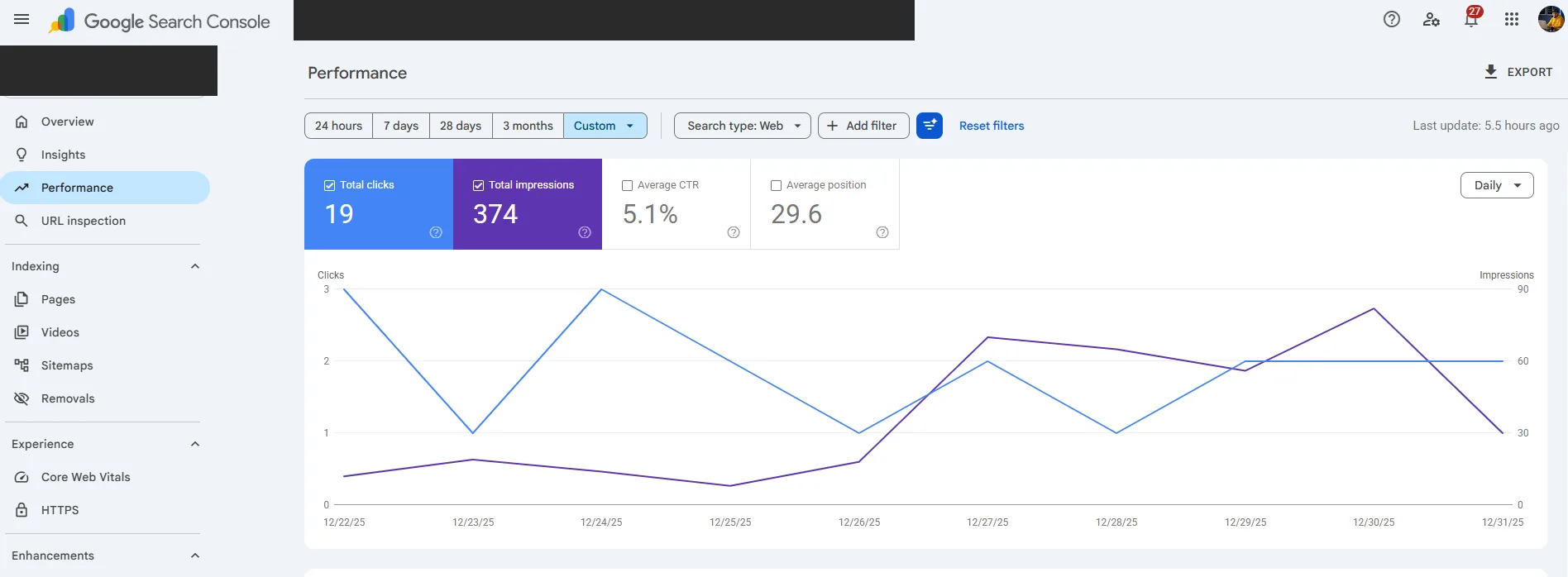Uncheck the Total clicks checkbox
The image size is (1568, 577).
(x=329, y=186)
